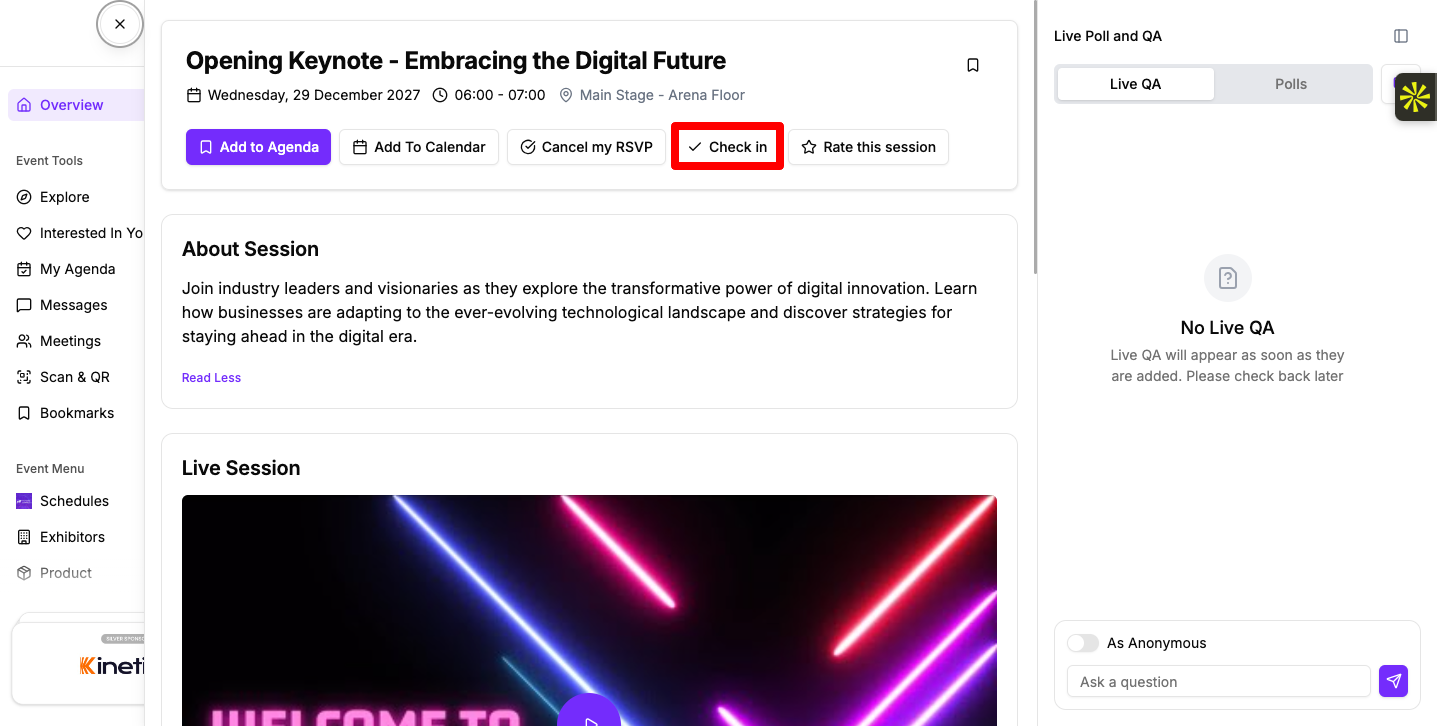Toggle the As Anonymous switch
This screenshot has height=726, width=1437.
(x=1083, y=643)
